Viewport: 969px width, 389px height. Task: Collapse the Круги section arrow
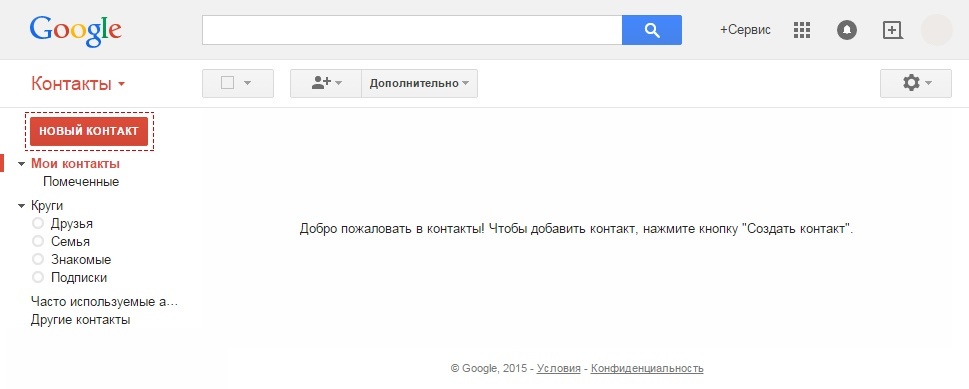click(22, 206)
